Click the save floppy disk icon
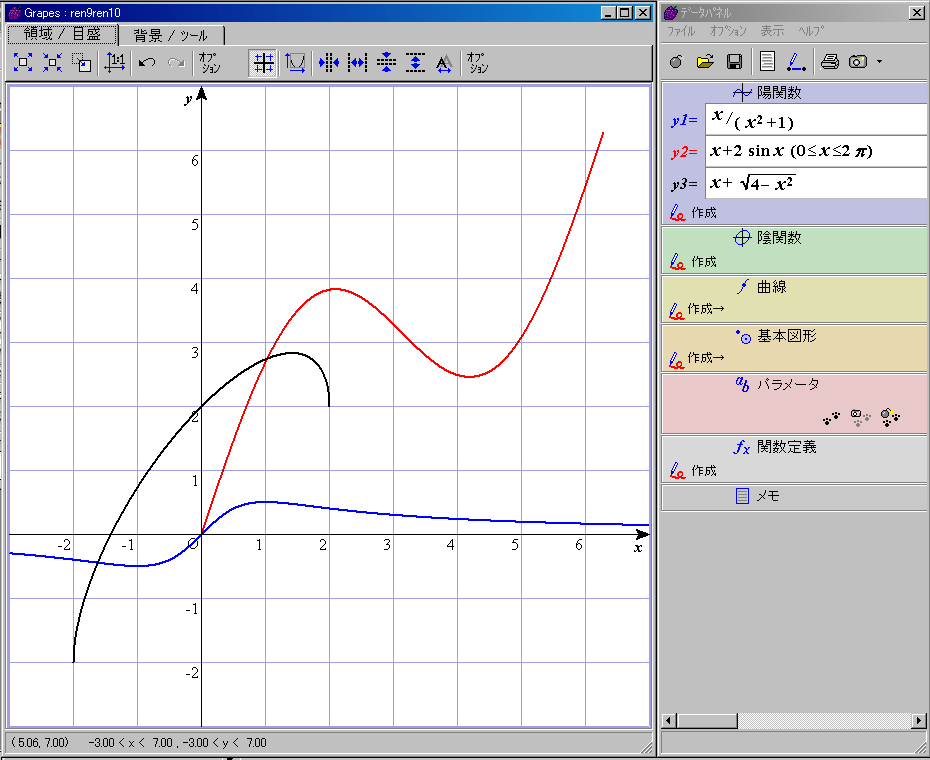The width and height of the screenshot is (930, 760). tap(734, 61)
